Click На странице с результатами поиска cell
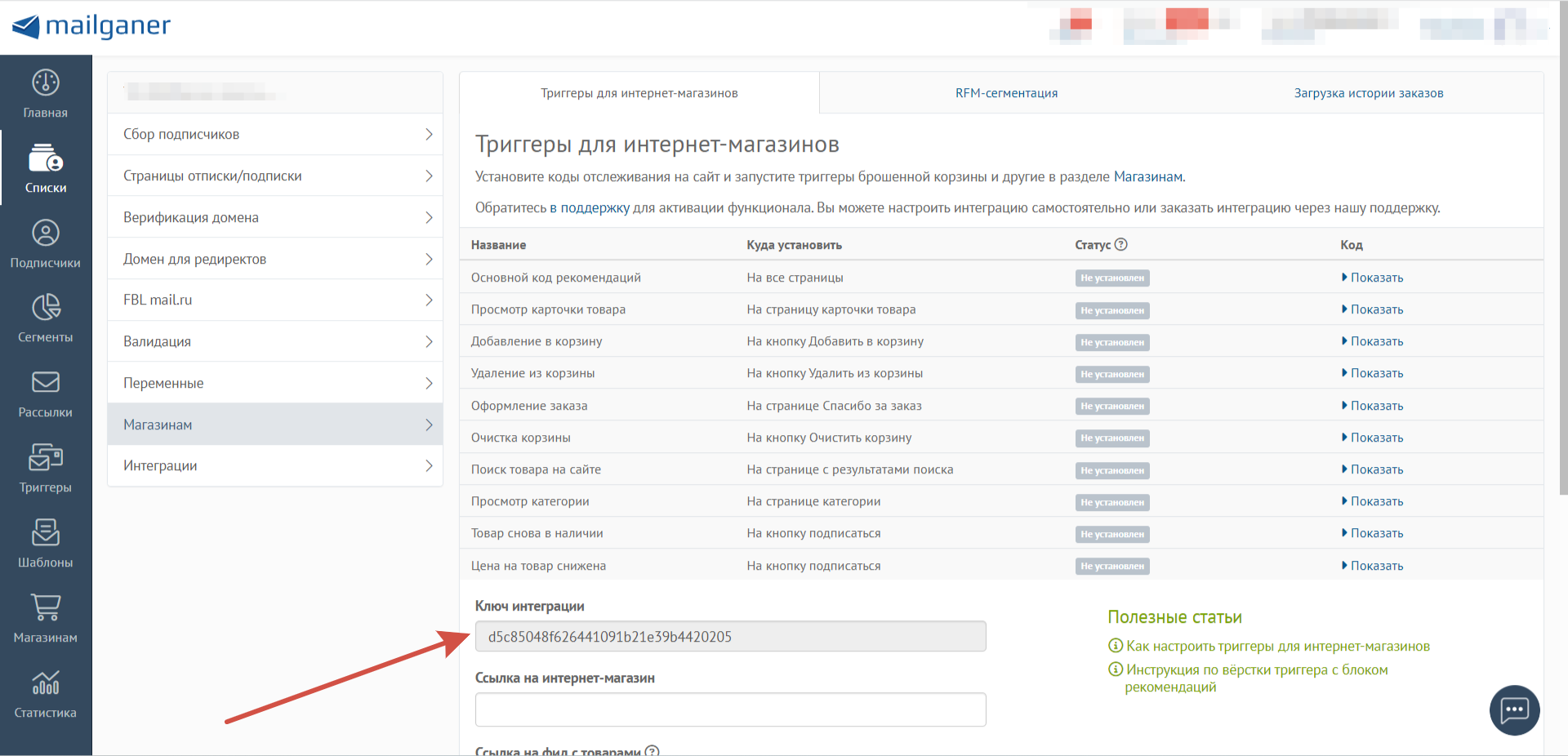 (x=850, y=469)
